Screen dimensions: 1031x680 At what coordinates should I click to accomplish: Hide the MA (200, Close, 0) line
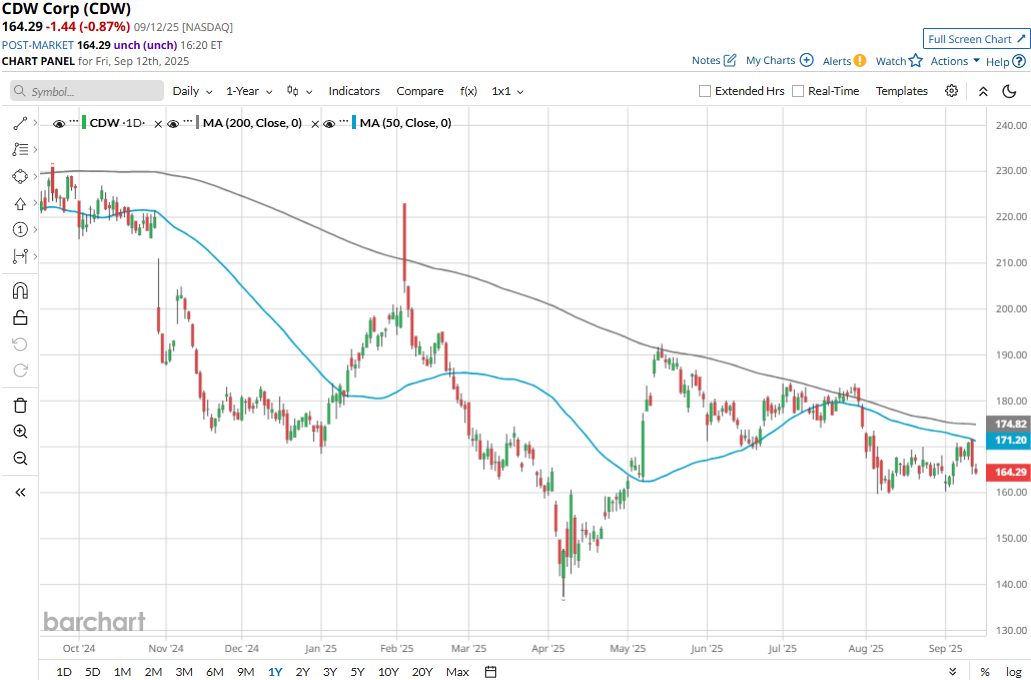point(173,124)
